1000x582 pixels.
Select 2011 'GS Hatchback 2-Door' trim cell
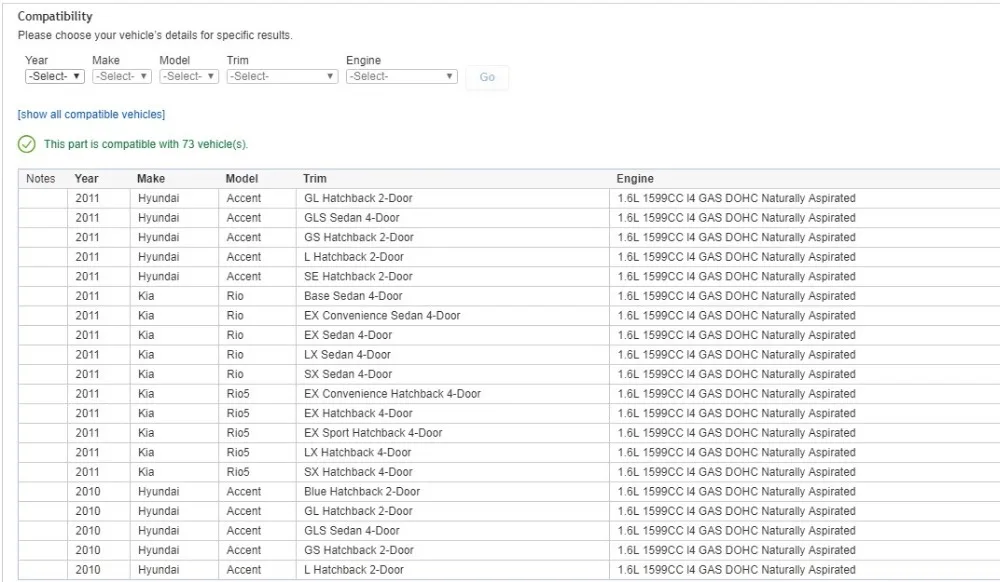click(453, 237)
